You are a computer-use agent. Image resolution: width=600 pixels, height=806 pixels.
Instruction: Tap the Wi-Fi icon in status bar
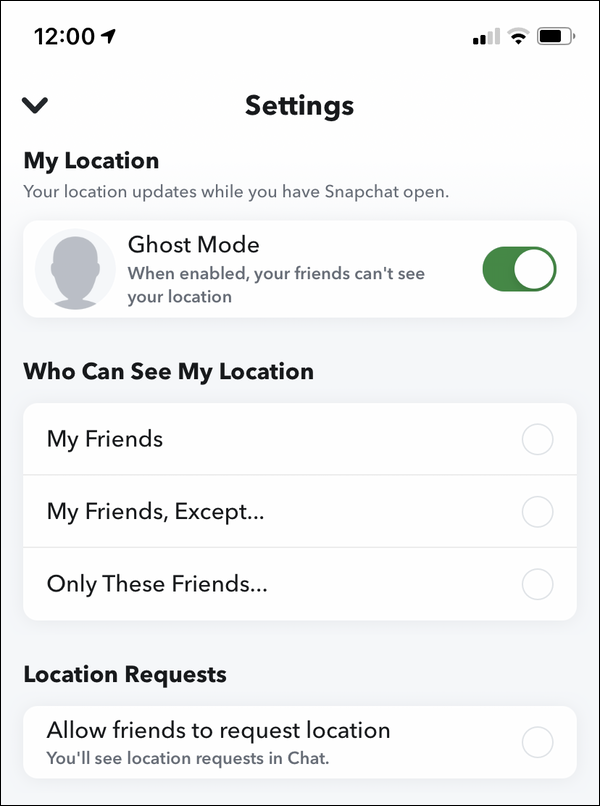point(518,36)
